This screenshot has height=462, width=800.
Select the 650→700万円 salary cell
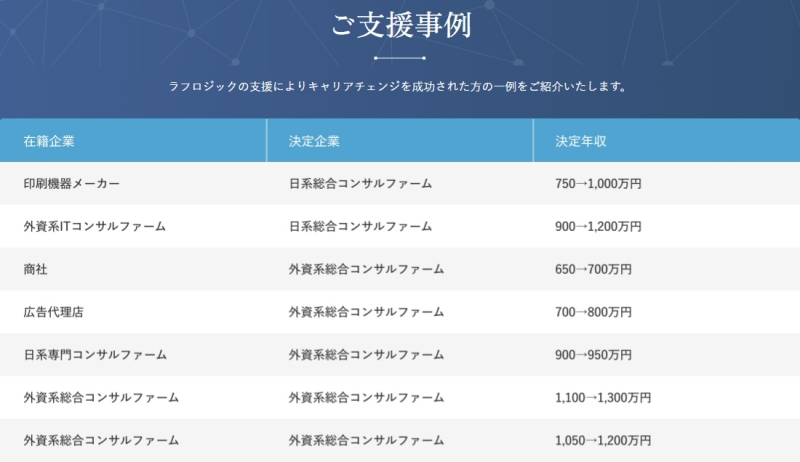click(592, 269)
